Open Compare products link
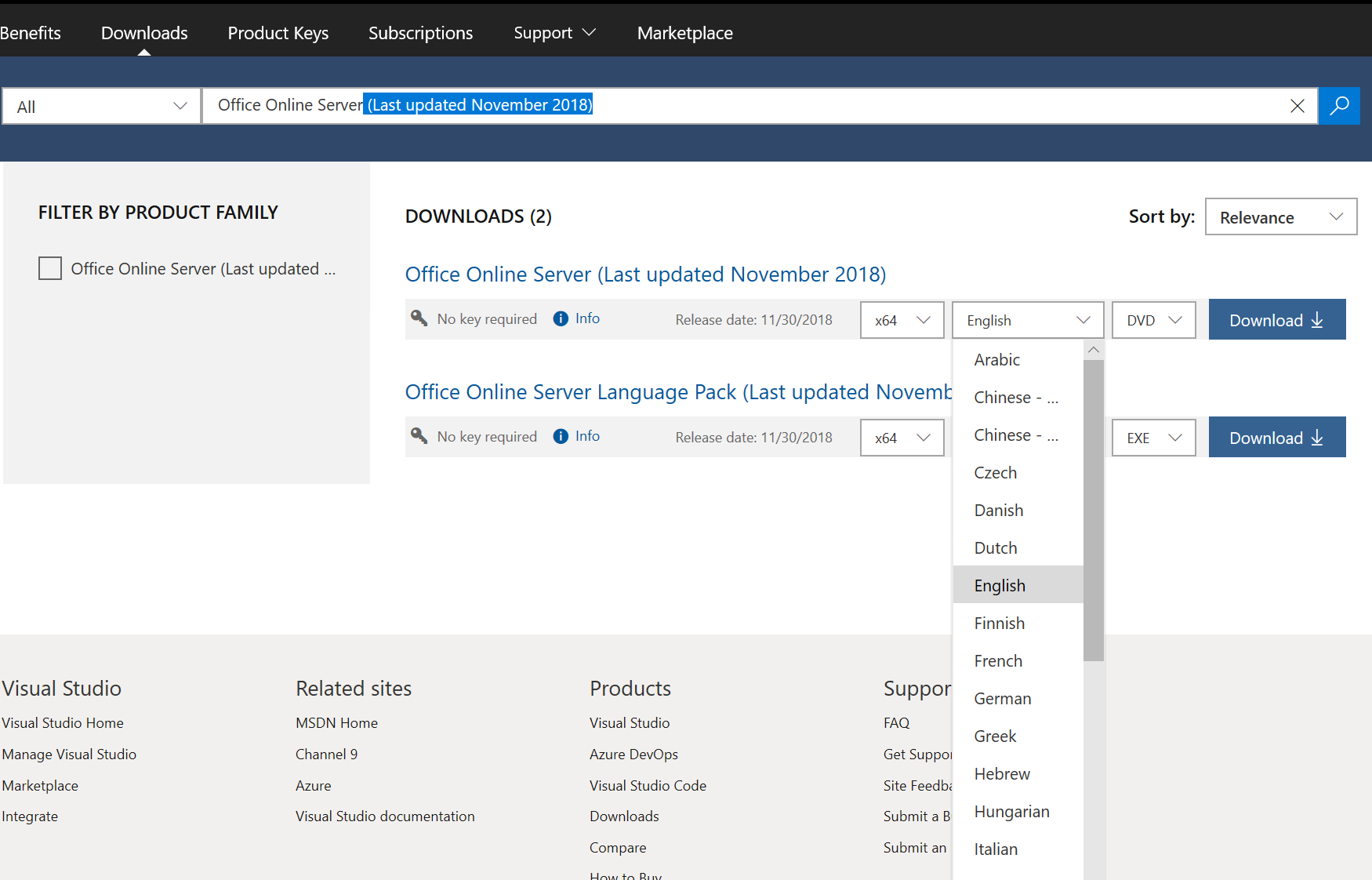1372x880 pixels. click(618, 847)
